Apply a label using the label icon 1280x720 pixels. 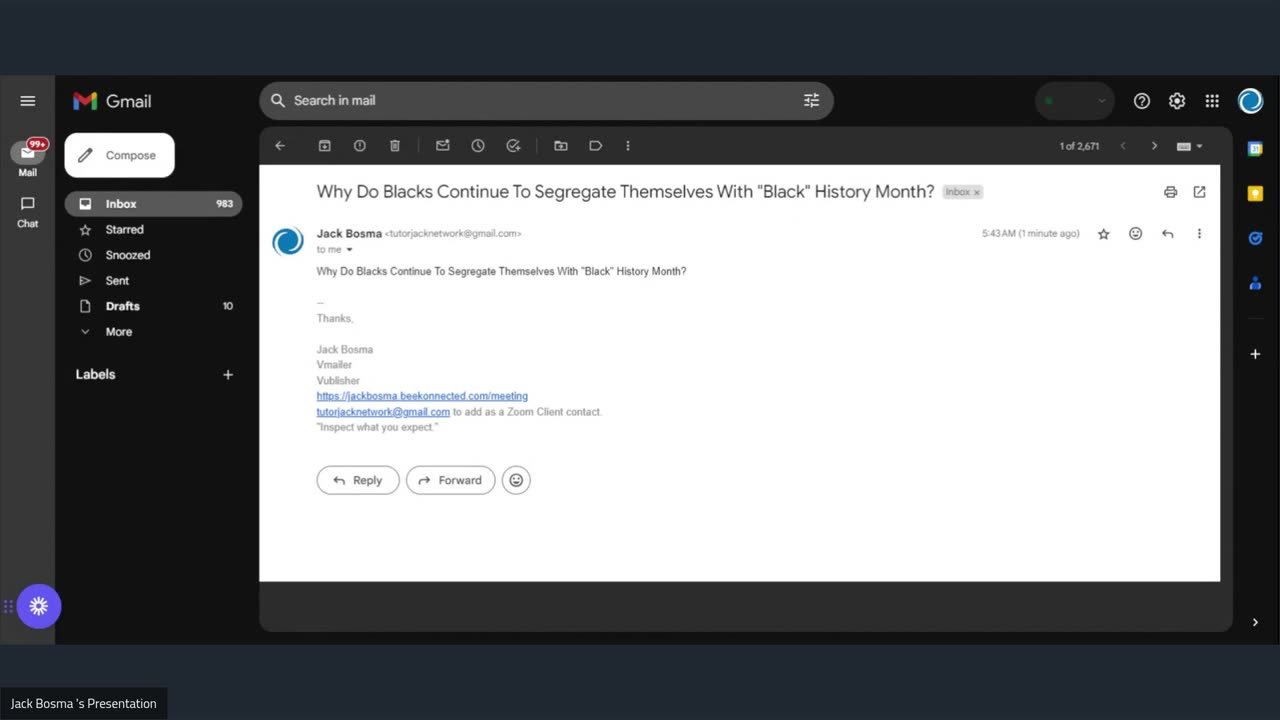[596, 146]
